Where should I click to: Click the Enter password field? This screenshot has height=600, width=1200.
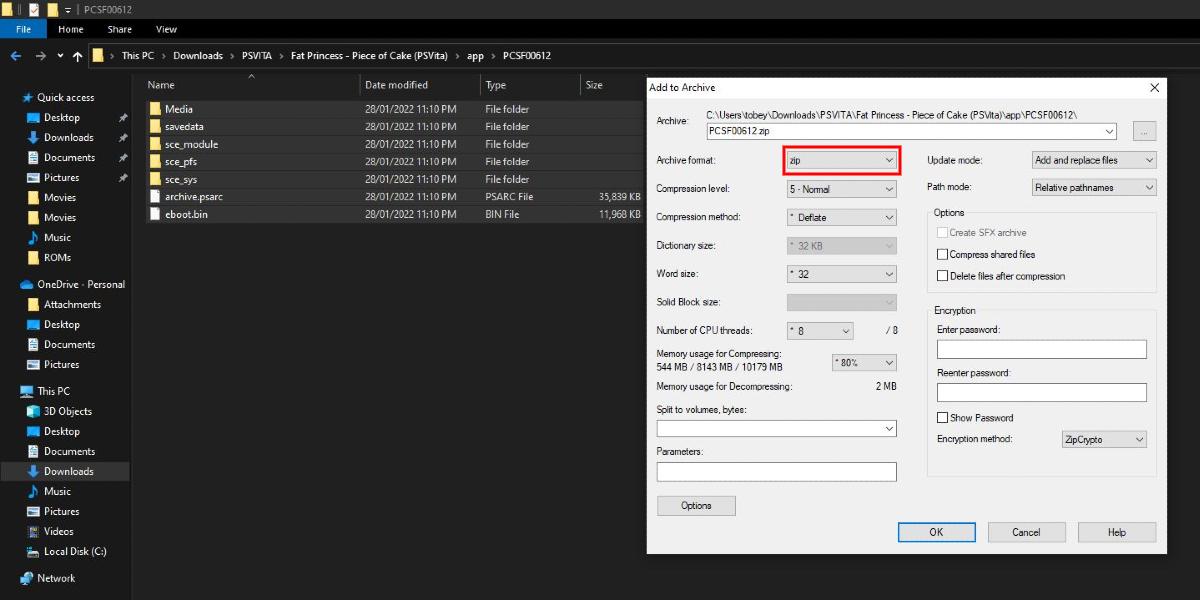pos(1041,349)
